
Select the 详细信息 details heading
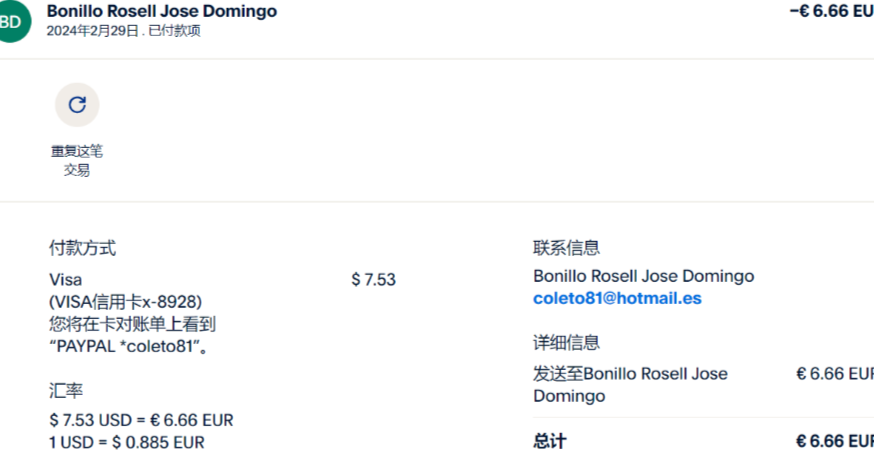click(x=566, y=342)
